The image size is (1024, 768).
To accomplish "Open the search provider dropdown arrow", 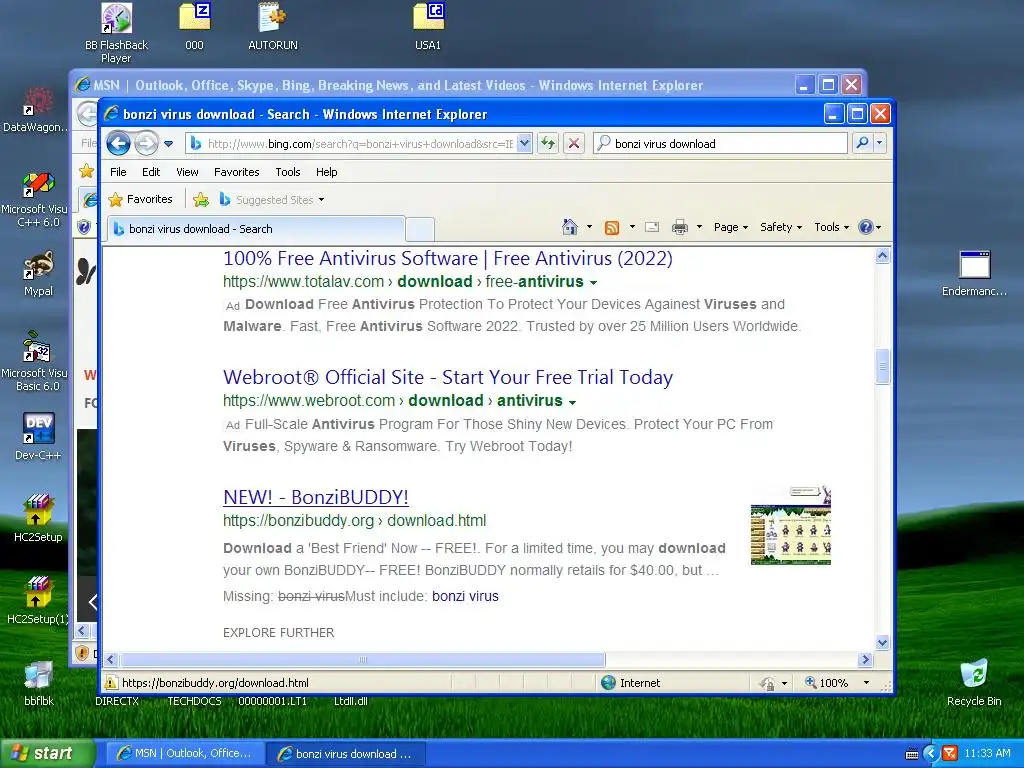I will pos(880,143).
